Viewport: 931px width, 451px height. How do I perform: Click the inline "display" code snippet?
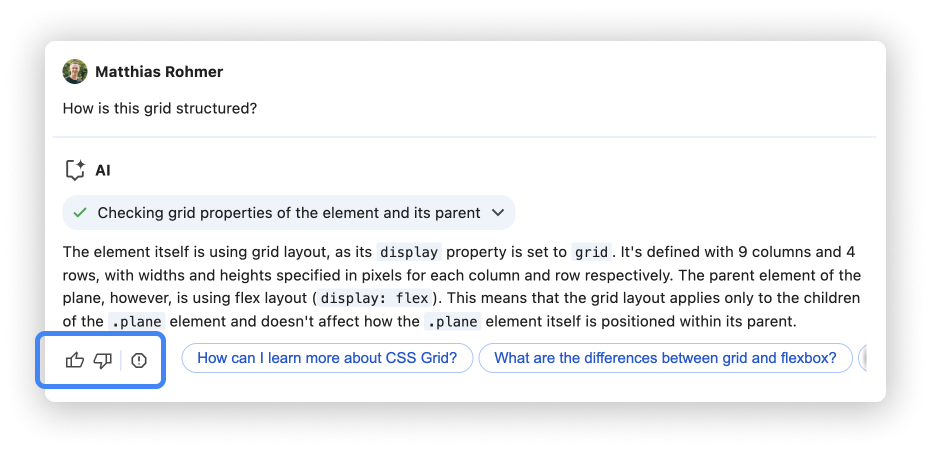coord(409,252)
